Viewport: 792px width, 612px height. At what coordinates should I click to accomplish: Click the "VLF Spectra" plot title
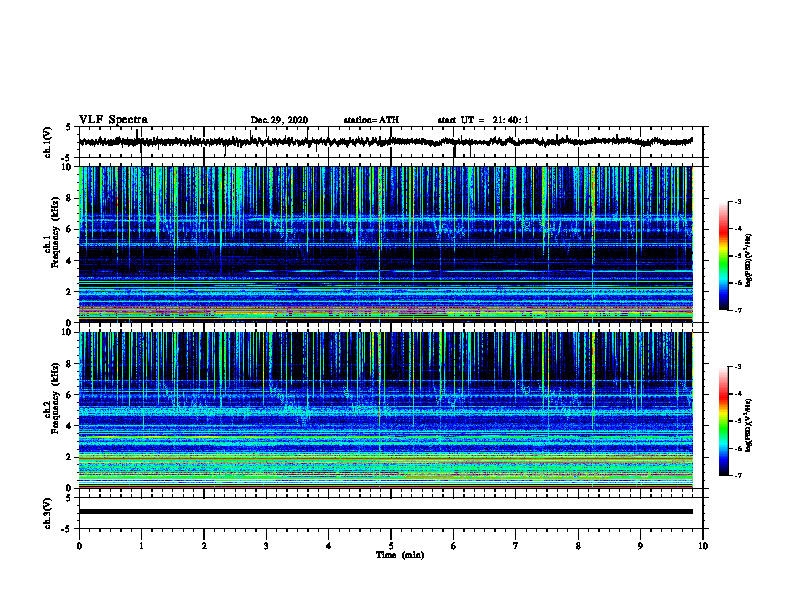[113, 120]
